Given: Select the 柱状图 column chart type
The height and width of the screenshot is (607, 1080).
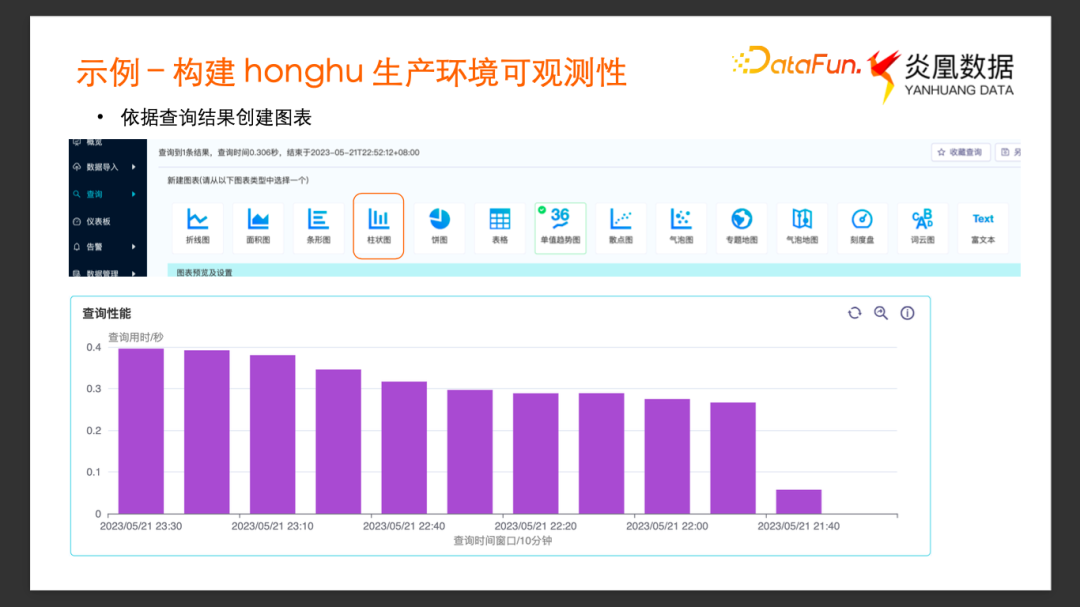Looking at the screenshot, I should (379, 226).
